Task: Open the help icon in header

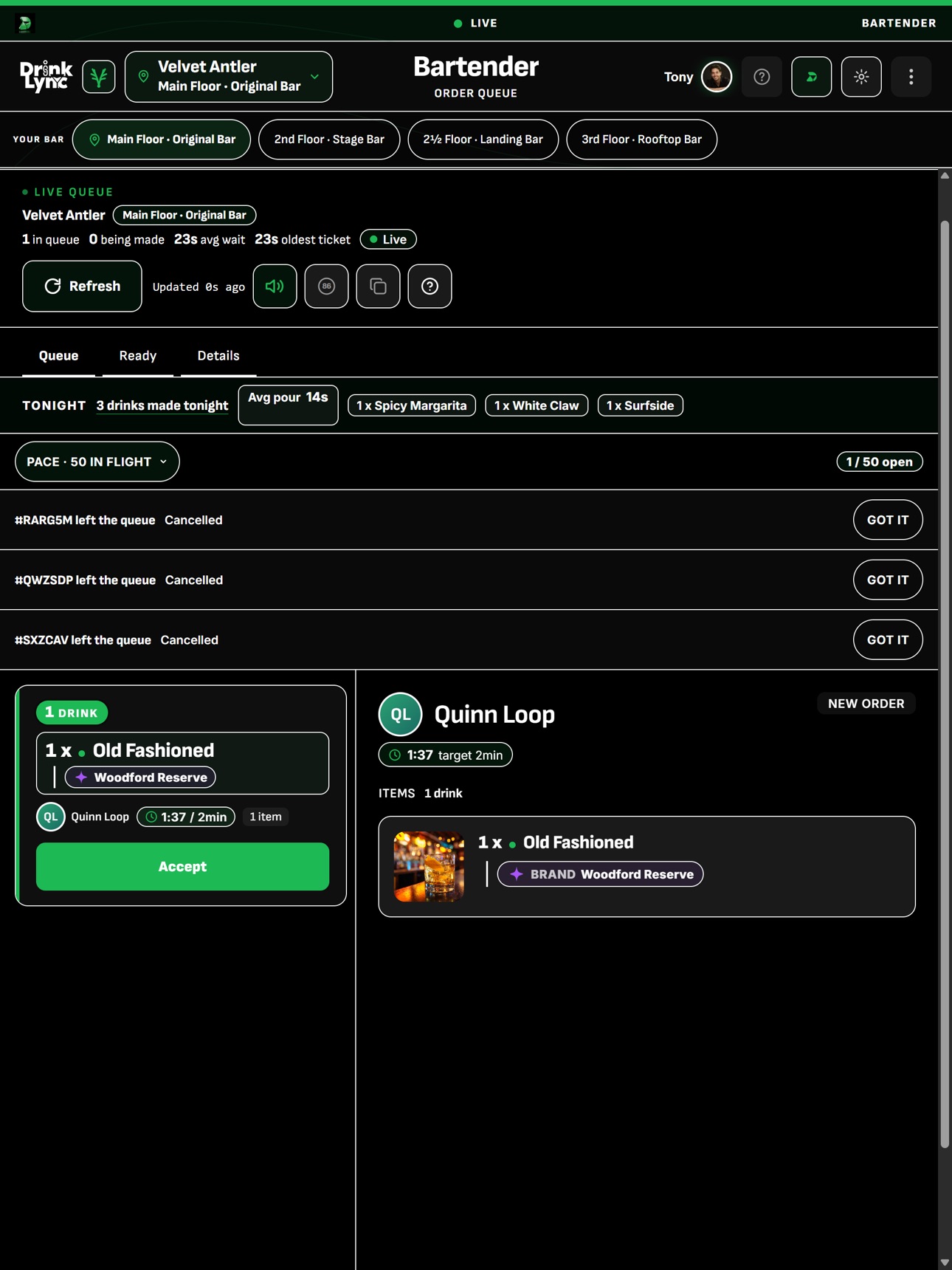Action: [x=762, y=77]
